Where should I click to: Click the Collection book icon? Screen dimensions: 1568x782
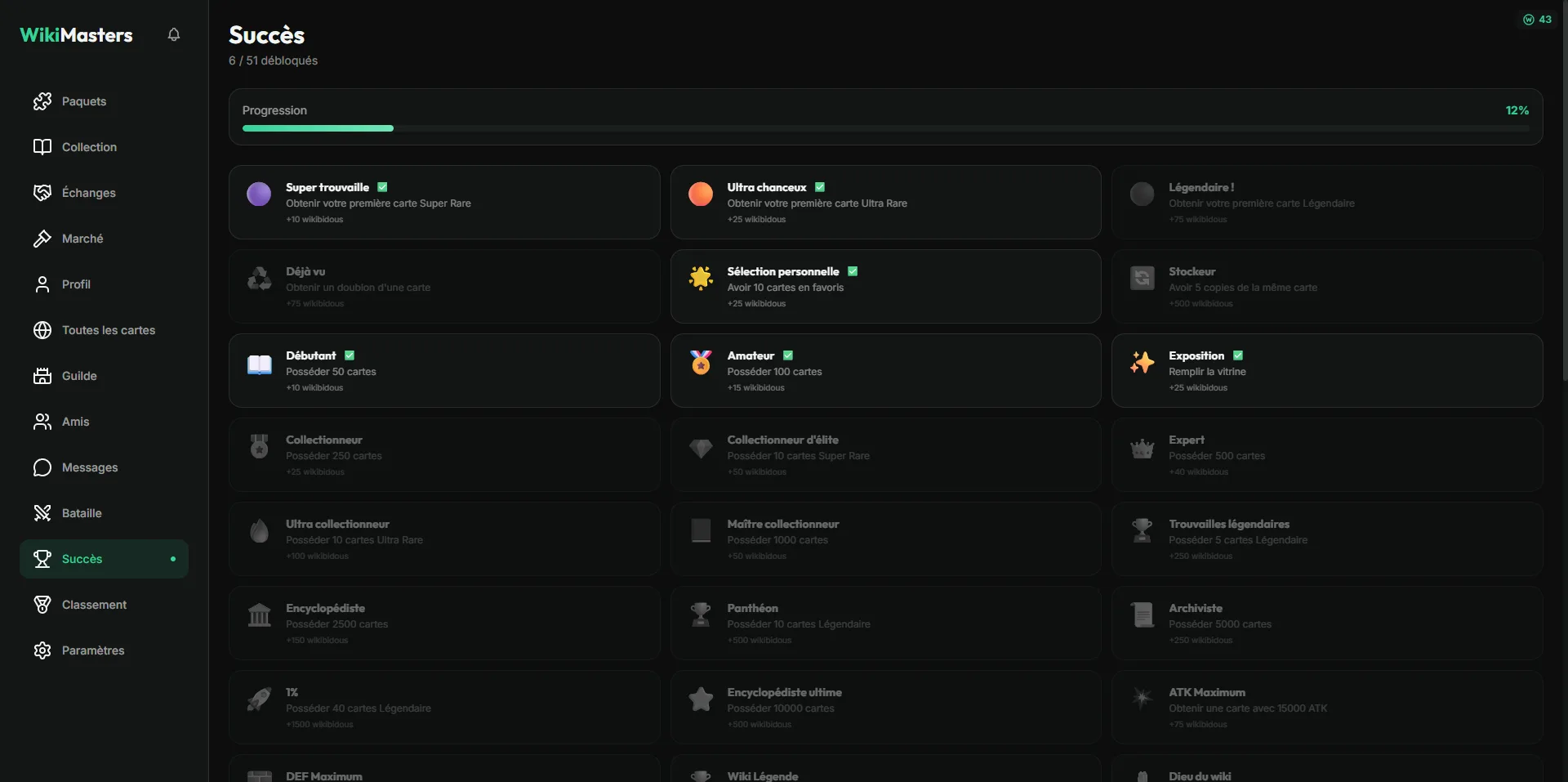42,147
